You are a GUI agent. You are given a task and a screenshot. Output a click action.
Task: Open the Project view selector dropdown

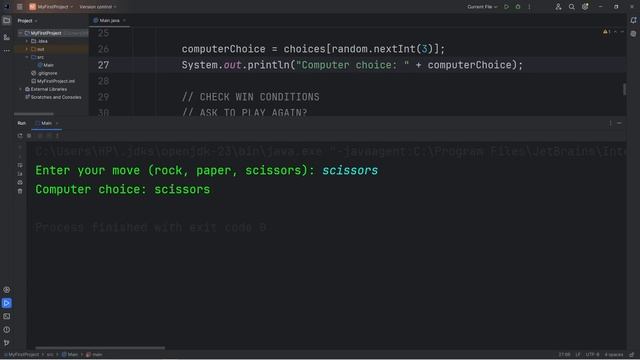(27, 20)
